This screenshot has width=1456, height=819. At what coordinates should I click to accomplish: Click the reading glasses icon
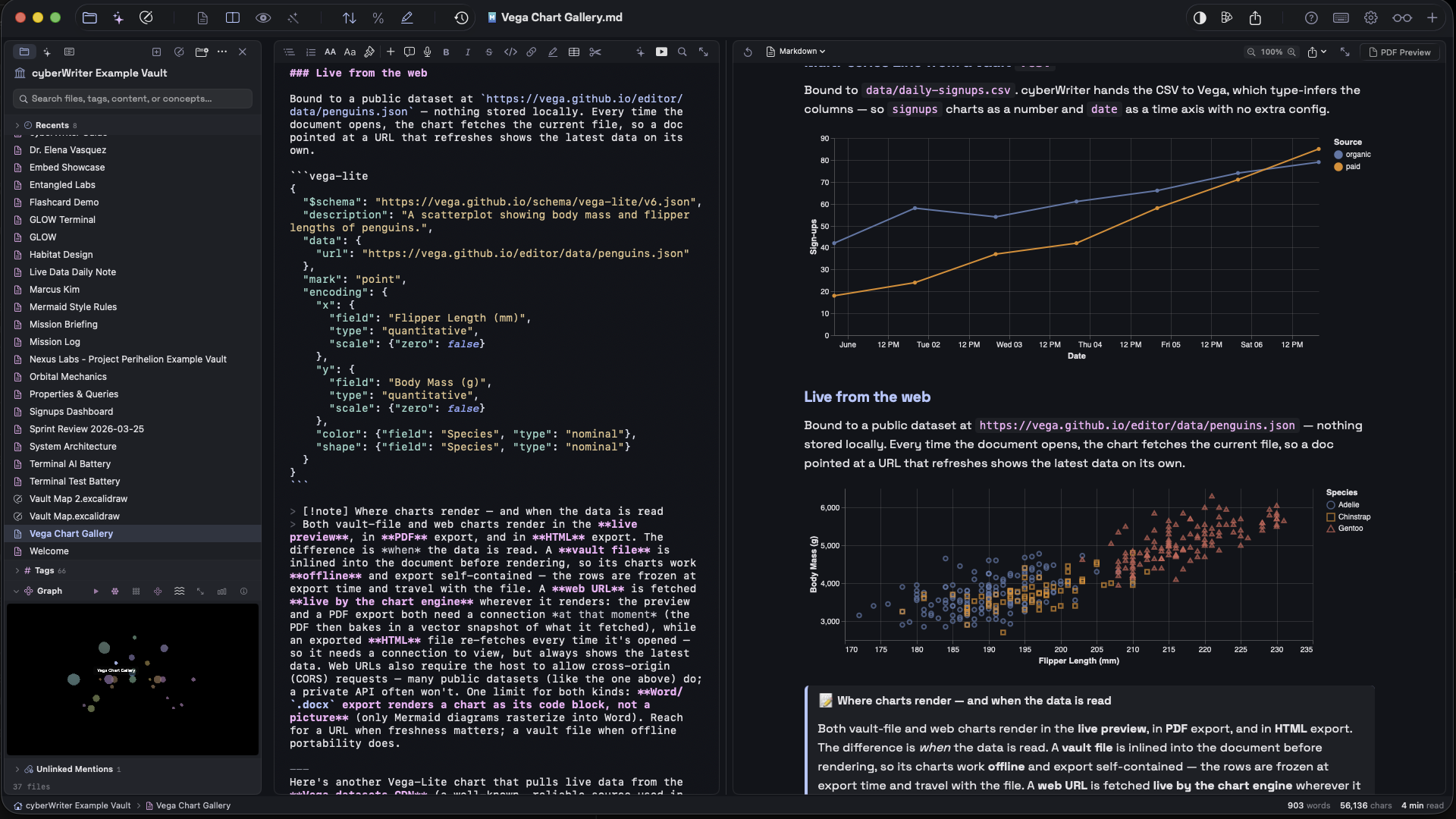coord(1402,17)
